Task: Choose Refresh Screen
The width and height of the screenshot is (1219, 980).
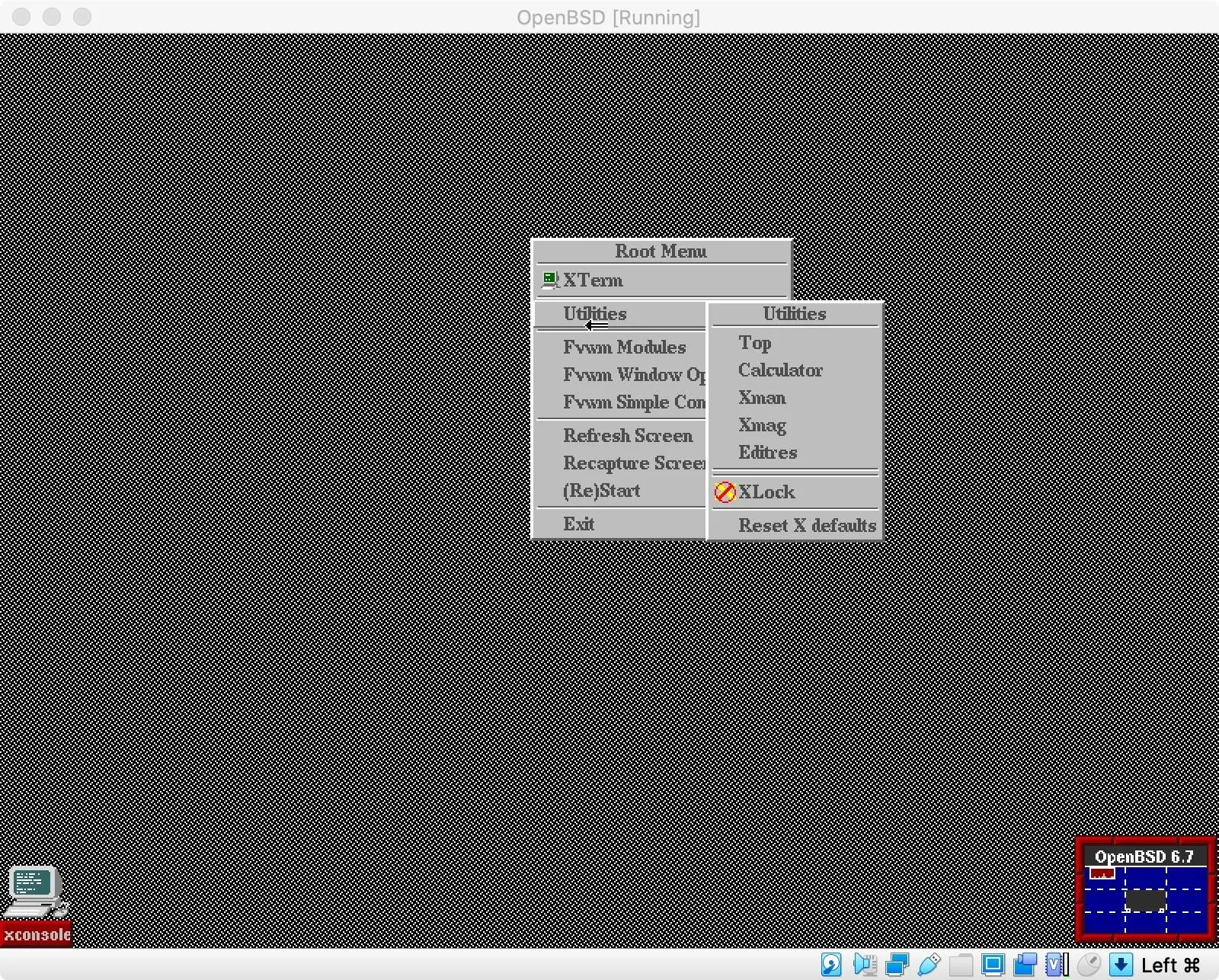Action: [x=621, y=435]
